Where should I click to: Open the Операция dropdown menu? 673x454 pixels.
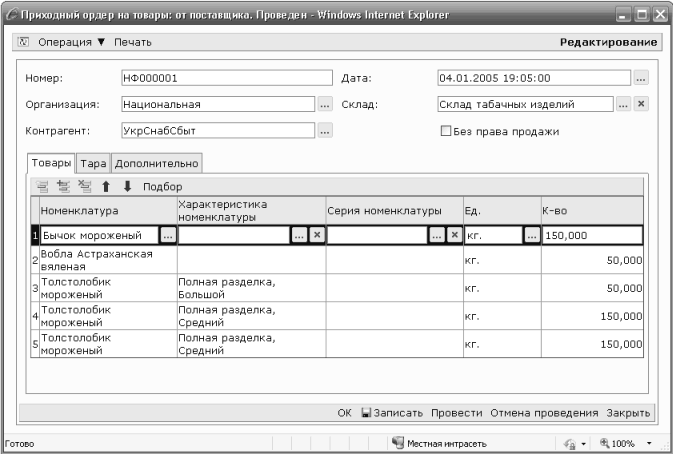point(71,42)
